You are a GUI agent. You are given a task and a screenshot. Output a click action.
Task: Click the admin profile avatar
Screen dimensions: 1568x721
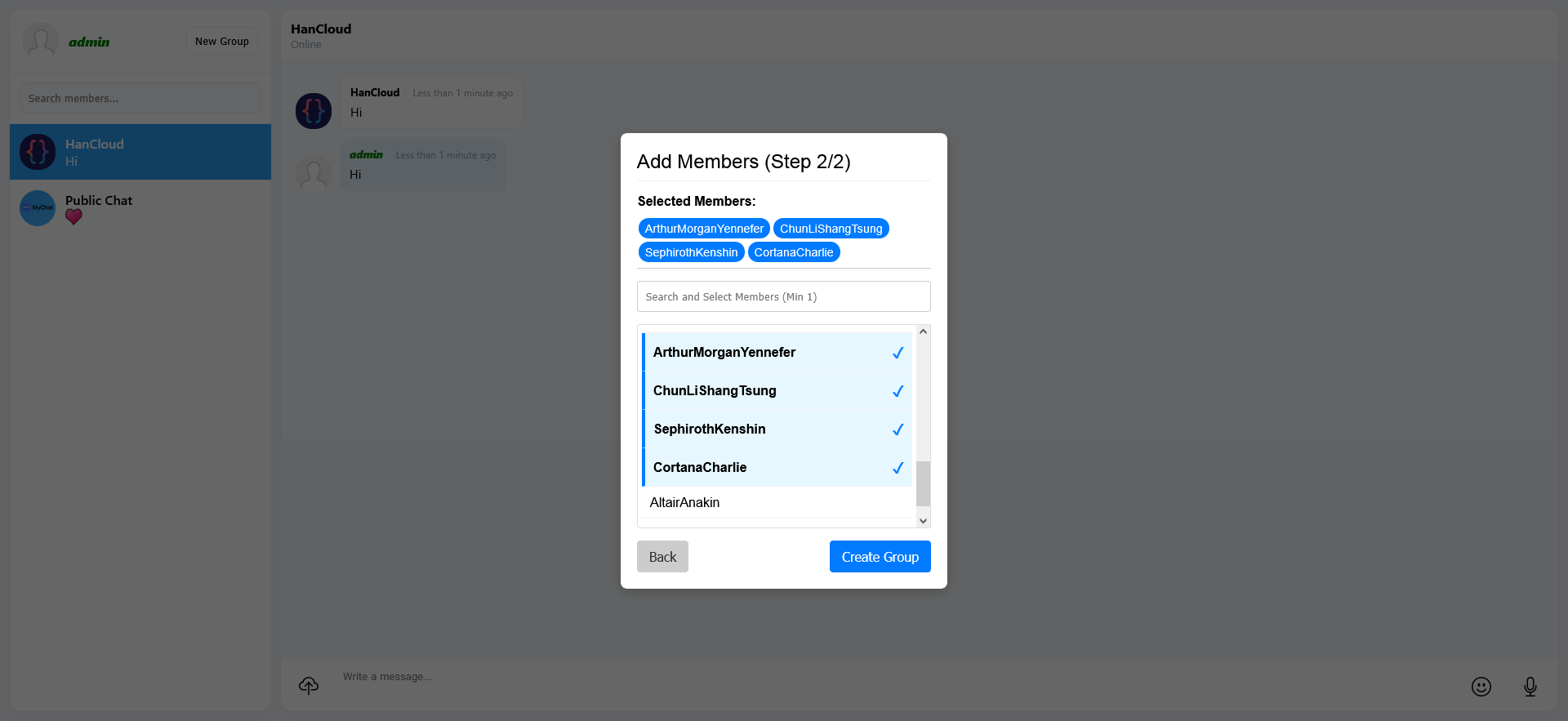click(x=41, y=41)
